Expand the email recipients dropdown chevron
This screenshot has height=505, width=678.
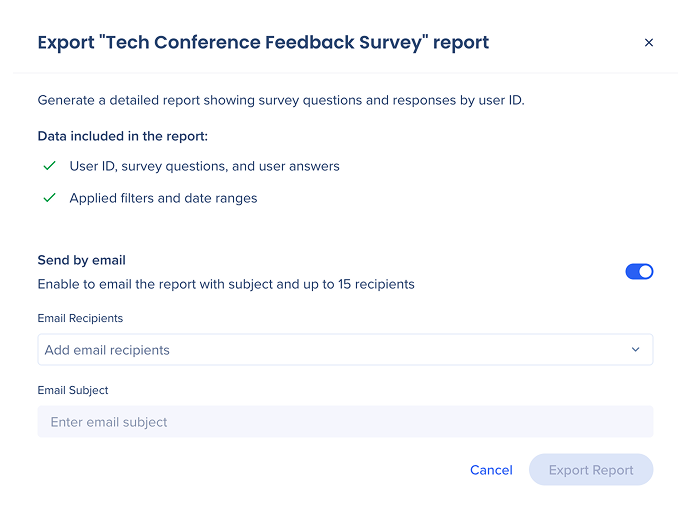[635, 350]
